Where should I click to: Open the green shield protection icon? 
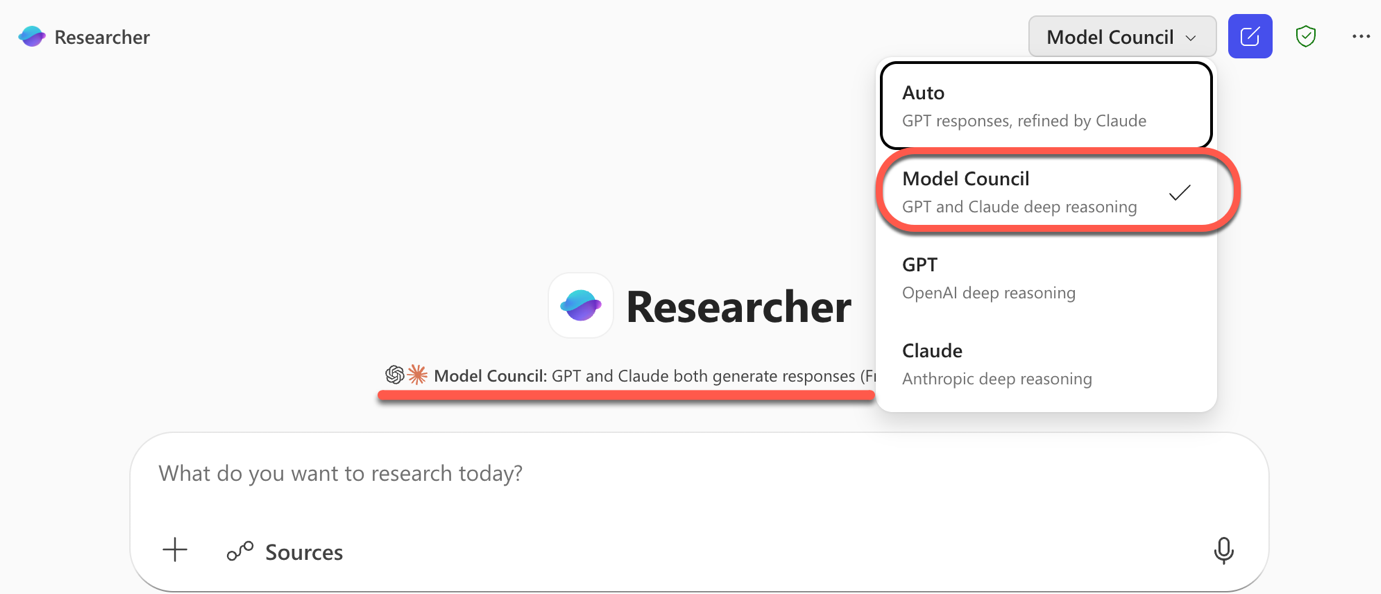point(1306,37)
